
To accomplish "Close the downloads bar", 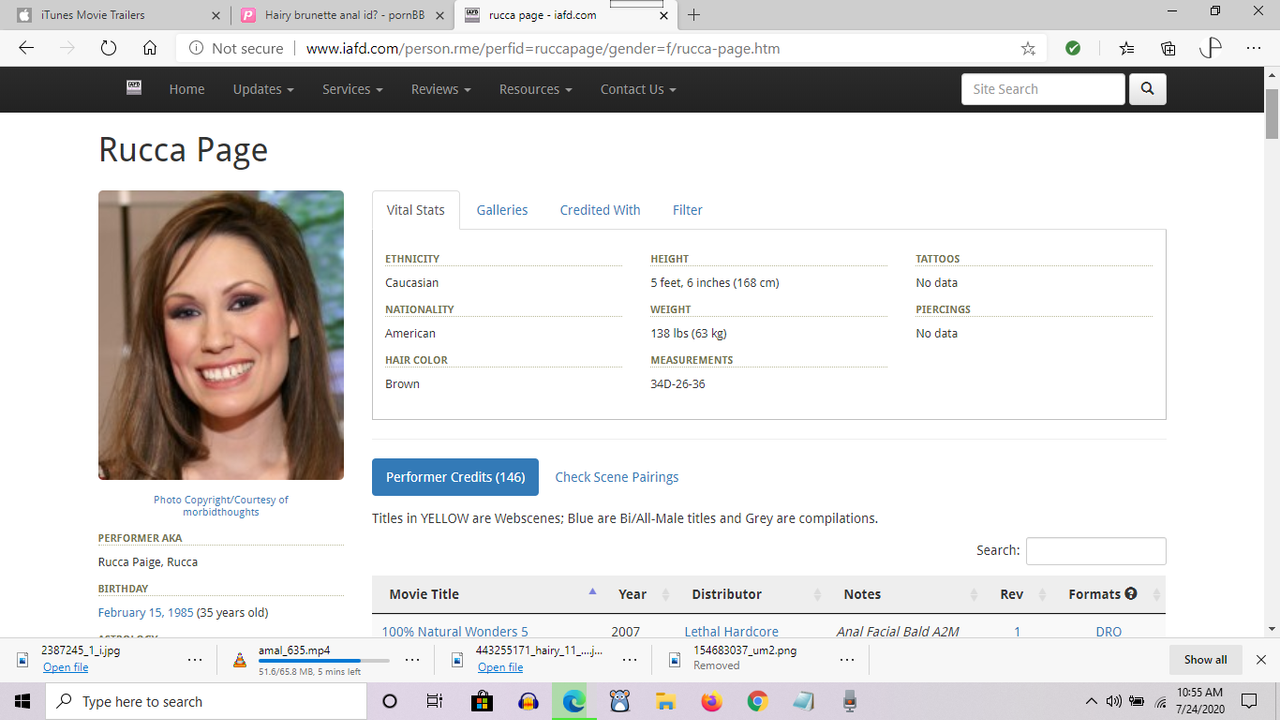I will (1261, 660).
